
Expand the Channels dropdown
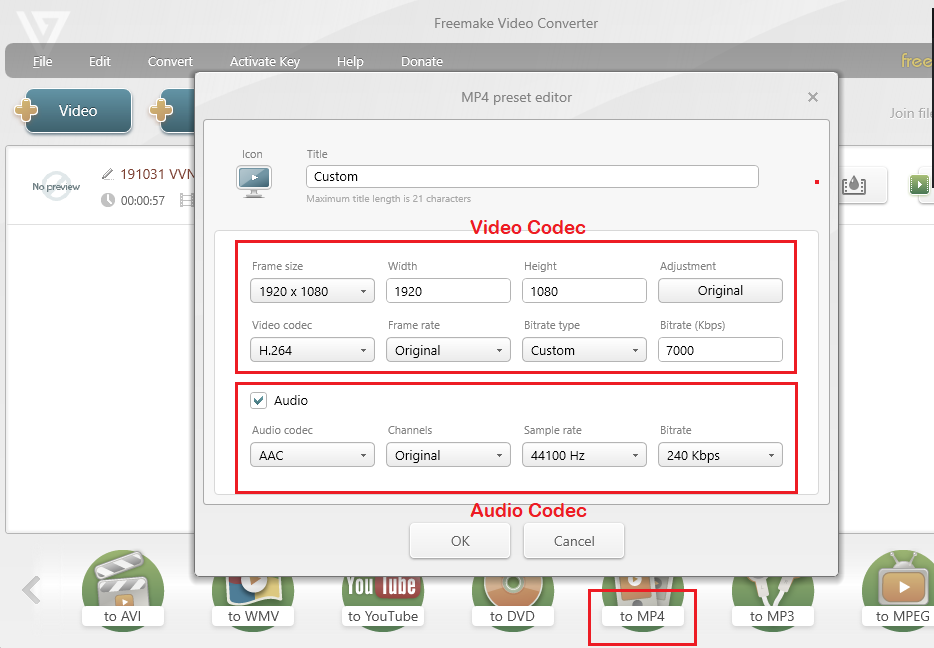tap(449, 455)
